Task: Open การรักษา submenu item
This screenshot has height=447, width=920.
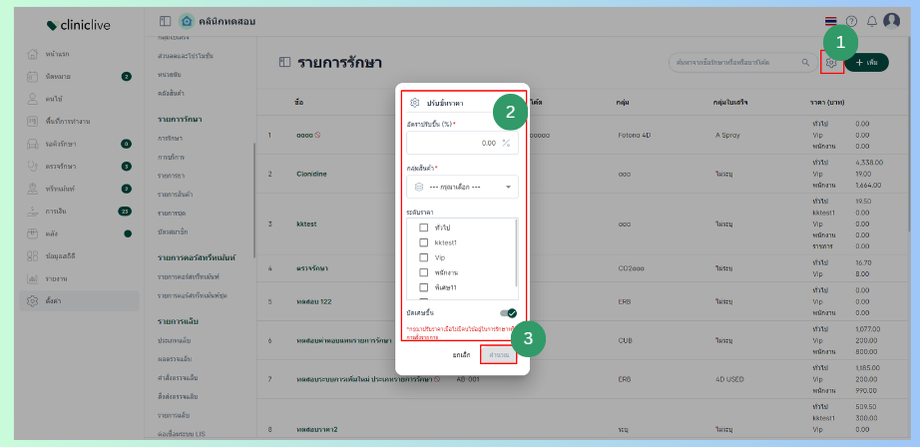Action: (170, 138)
